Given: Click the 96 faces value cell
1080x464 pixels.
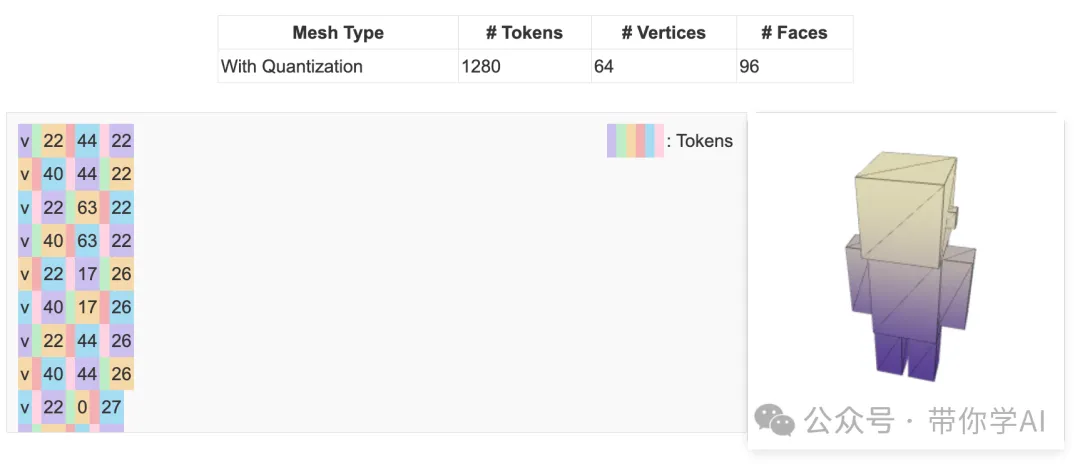Looking at the screenshot, I should pyautogui.click(x=749, y=67).
